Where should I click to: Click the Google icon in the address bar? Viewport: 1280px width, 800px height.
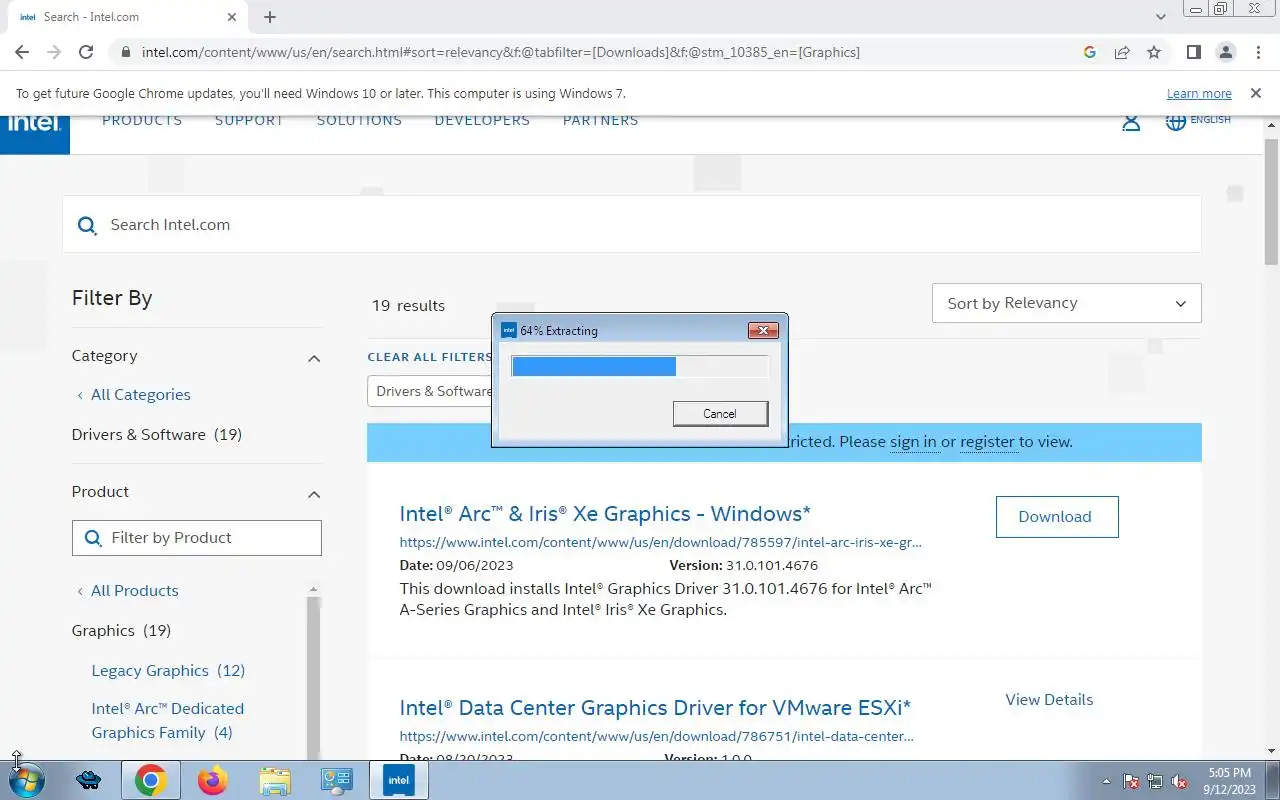pos(1090,52)
